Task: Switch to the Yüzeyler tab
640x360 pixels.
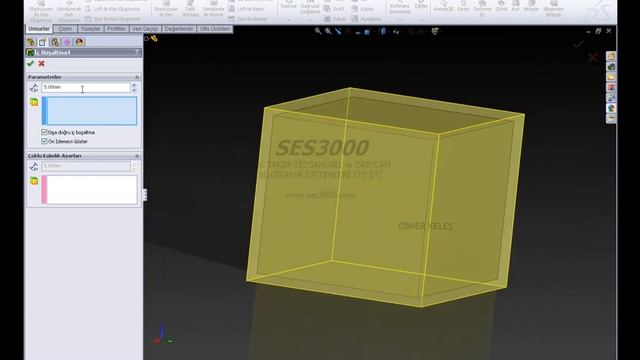Action: point(90,29)
